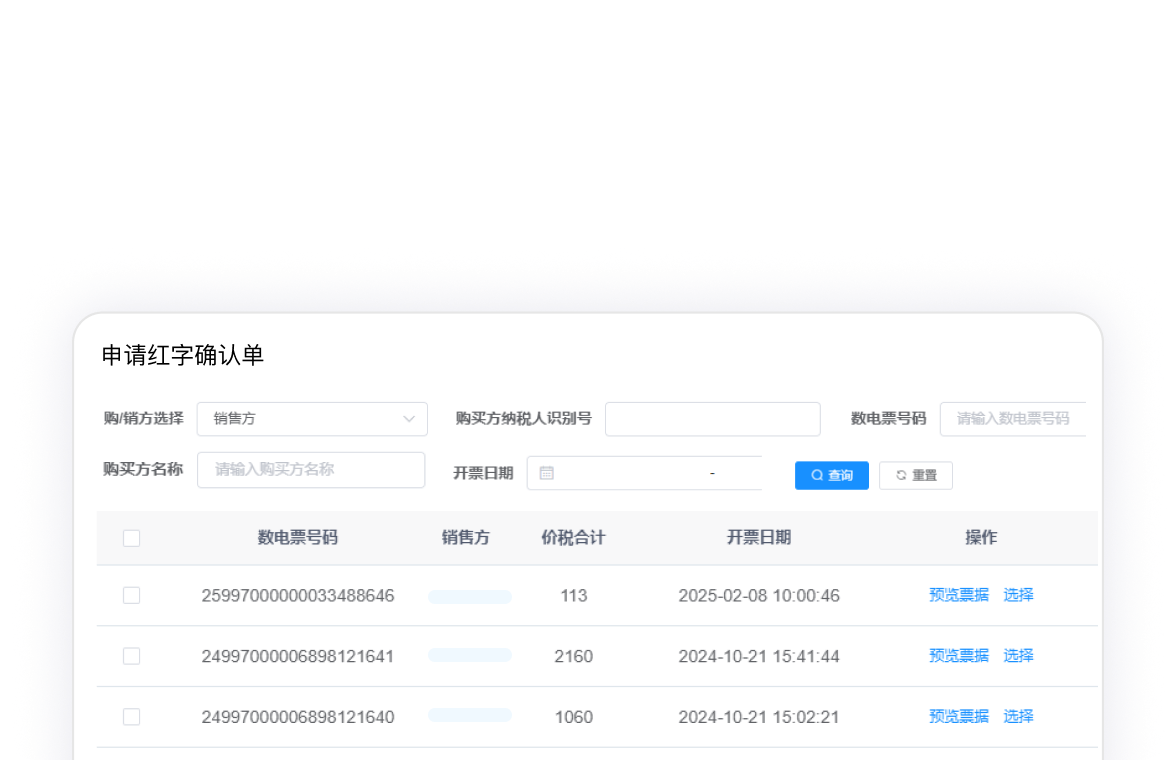Check the row for invoice 24997000006898121641
1176x760 pixels.
point(131,656)
